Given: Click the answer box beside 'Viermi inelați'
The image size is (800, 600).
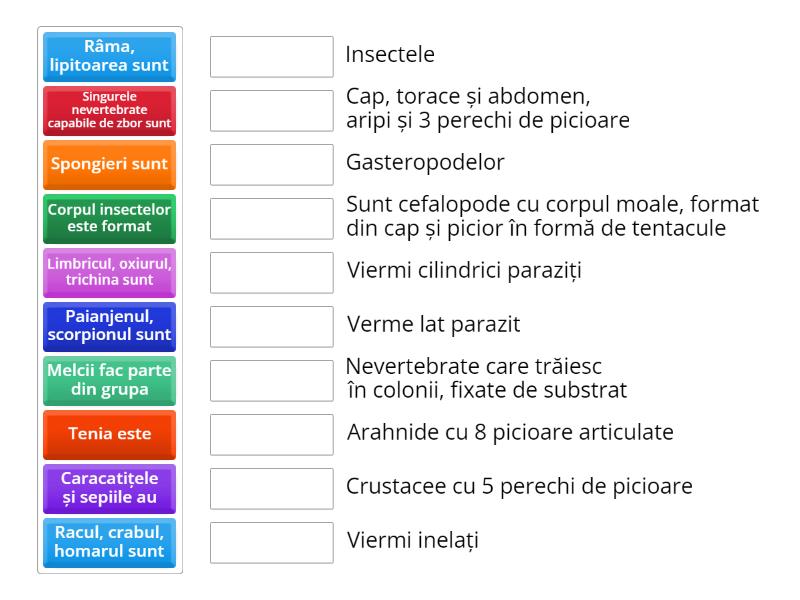Looking at the screenshot, I should tap(270, 543).
